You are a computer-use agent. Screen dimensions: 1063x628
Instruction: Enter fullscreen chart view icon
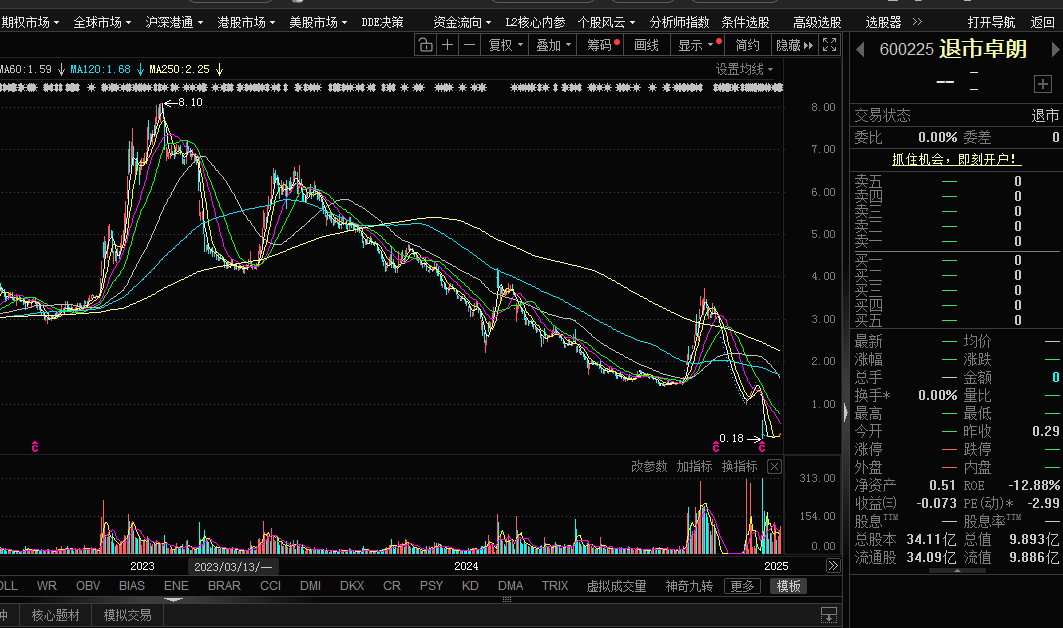pyautogui.click(x=829, y=45)
